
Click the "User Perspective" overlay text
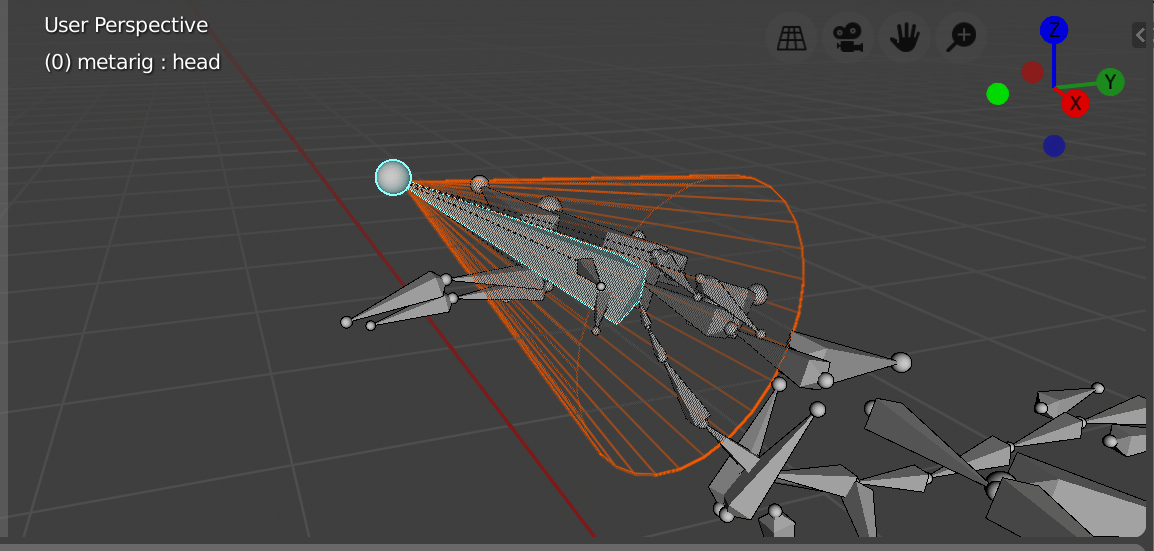(x=126, y=25)
